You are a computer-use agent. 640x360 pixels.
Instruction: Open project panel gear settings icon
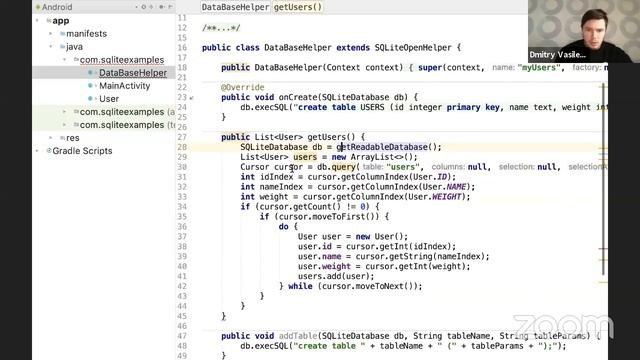tap(162, 7)
